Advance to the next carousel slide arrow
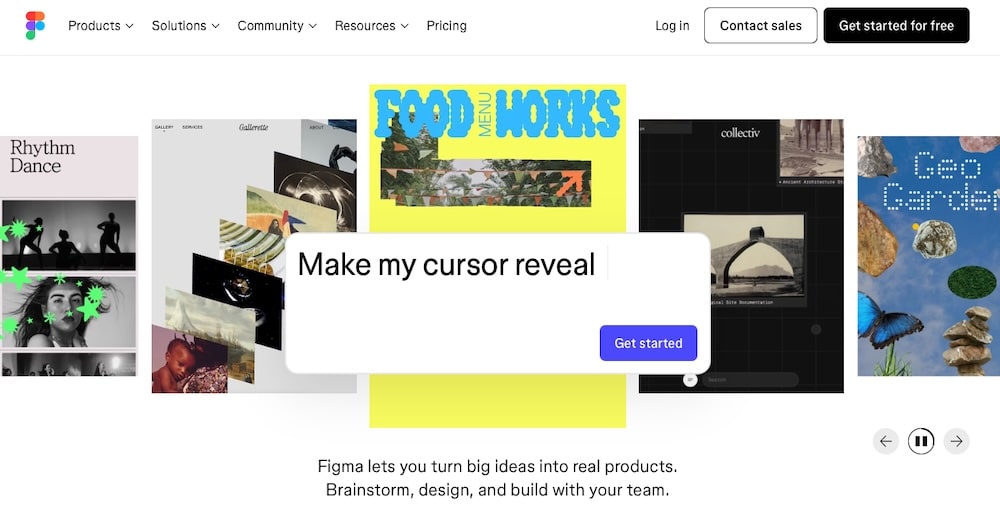 tap(956, 441)
